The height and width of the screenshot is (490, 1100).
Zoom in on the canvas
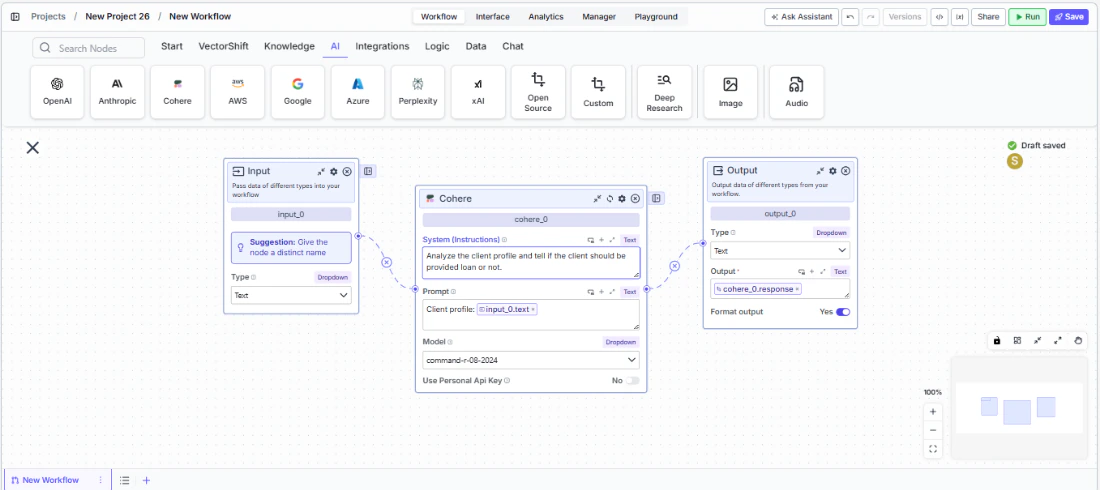[933, 411]
